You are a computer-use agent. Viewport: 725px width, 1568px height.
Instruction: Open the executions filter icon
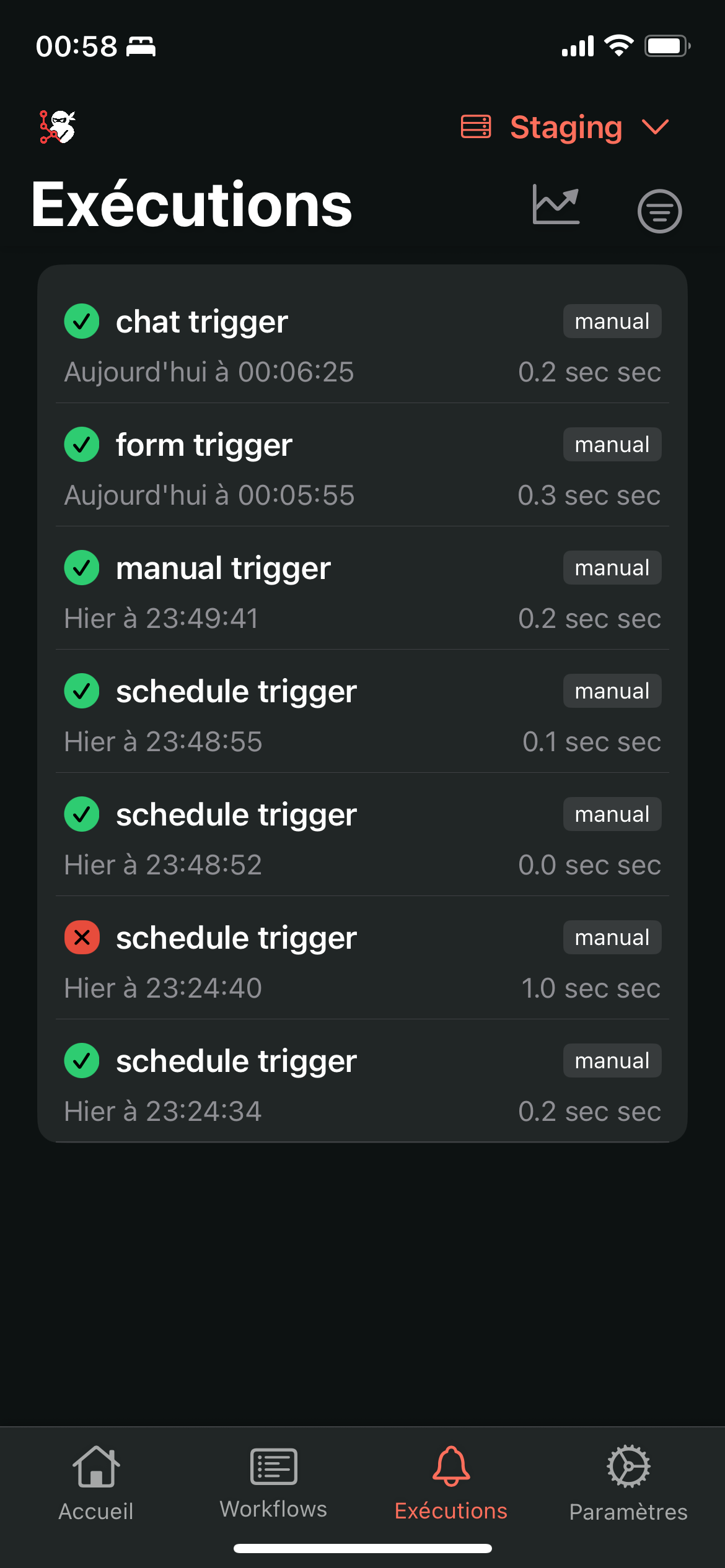[659, 211]
